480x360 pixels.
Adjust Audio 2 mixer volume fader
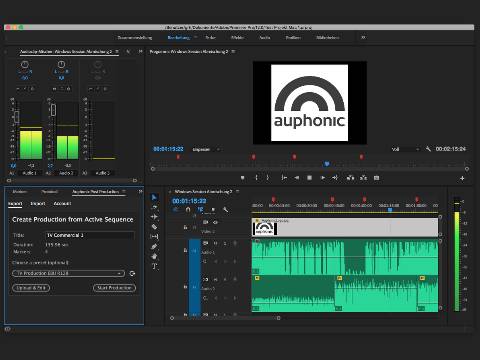coord(53,110)
